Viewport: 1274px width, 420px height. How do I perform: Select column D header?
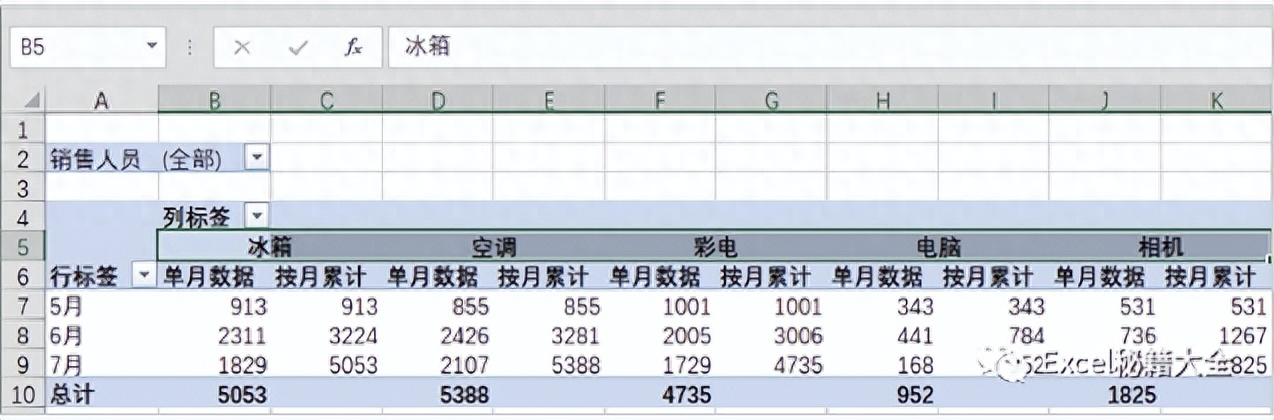(x=437, y=102)
